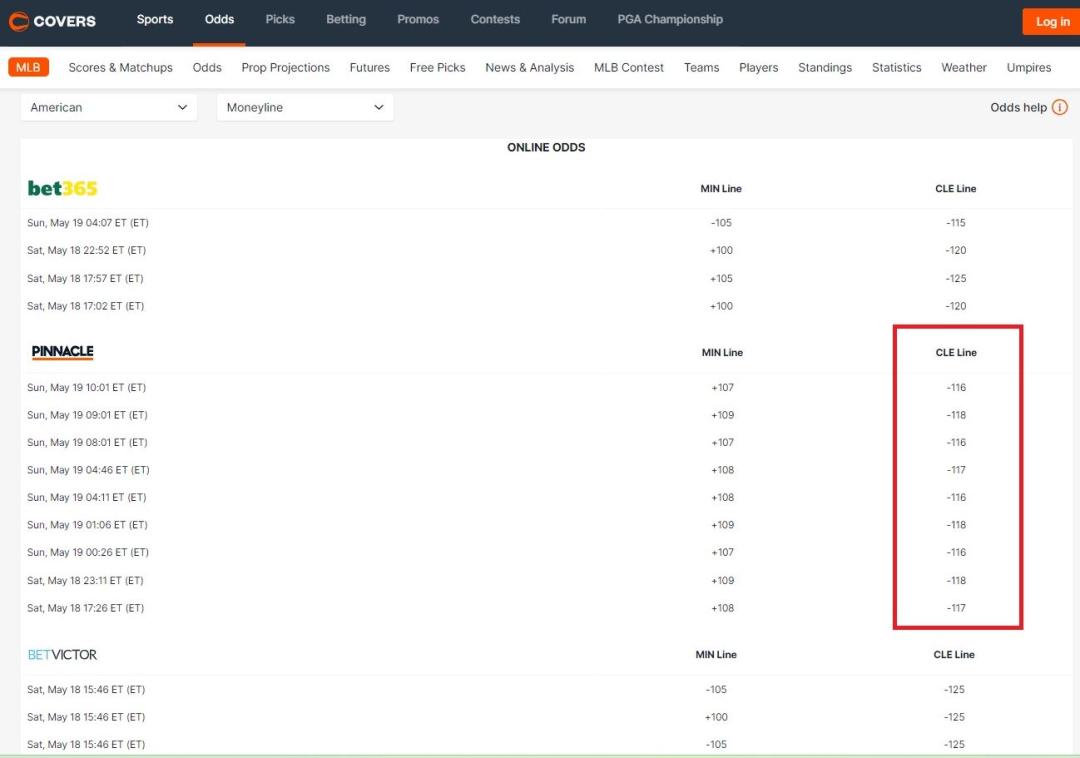Open Prop Projections tab
The image size is (1080, 758).
click(286, 67)
